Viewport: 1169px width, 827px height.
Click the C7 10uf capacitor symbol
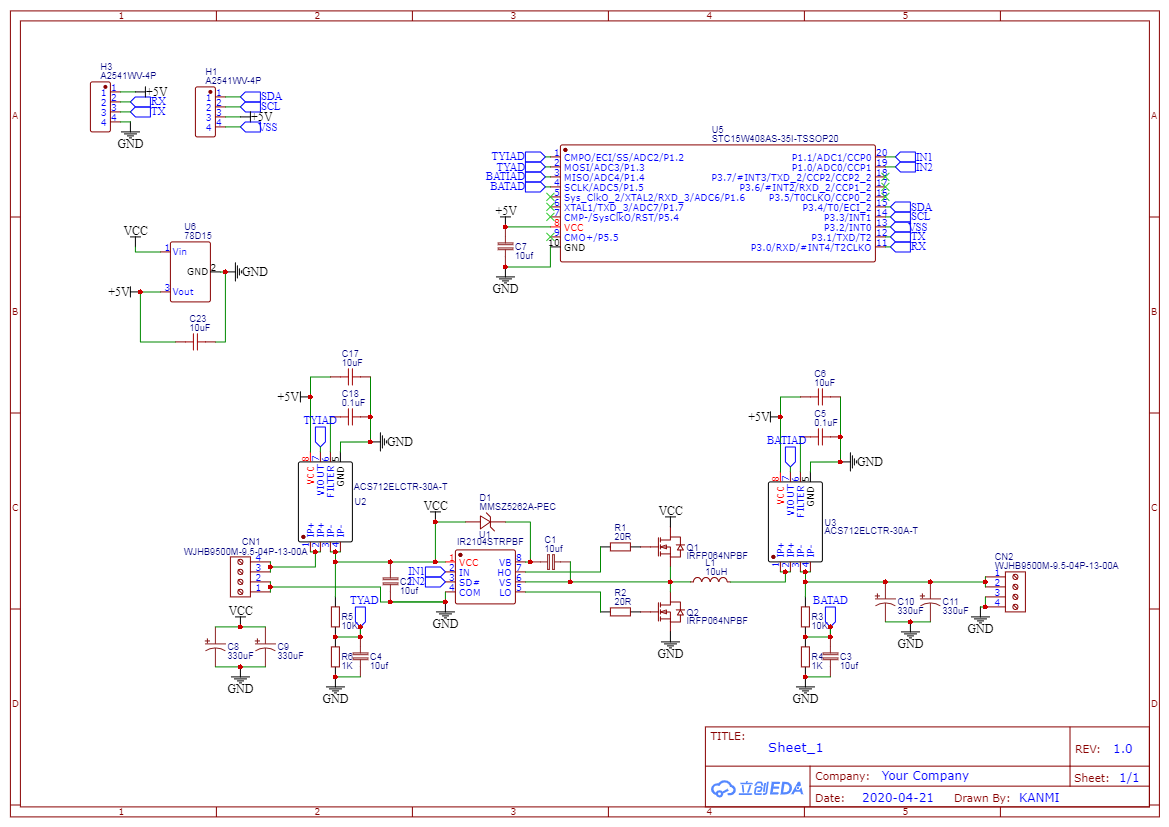(505, 246)
